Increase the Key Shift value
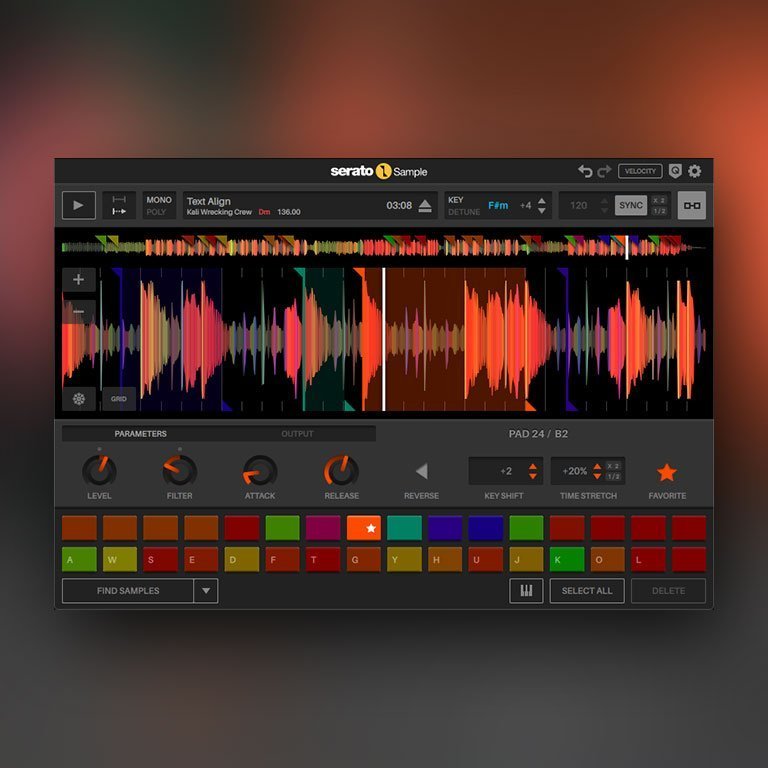This screenshot has height=768, width=768. [533, 466]
